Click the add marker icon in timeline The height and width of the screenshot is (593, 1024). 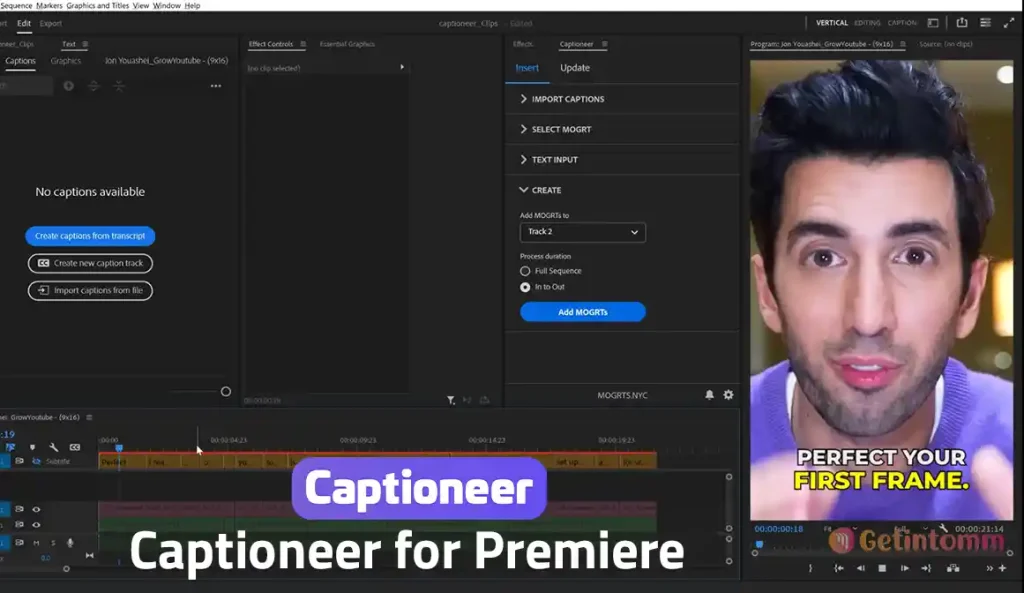[32, 447]
